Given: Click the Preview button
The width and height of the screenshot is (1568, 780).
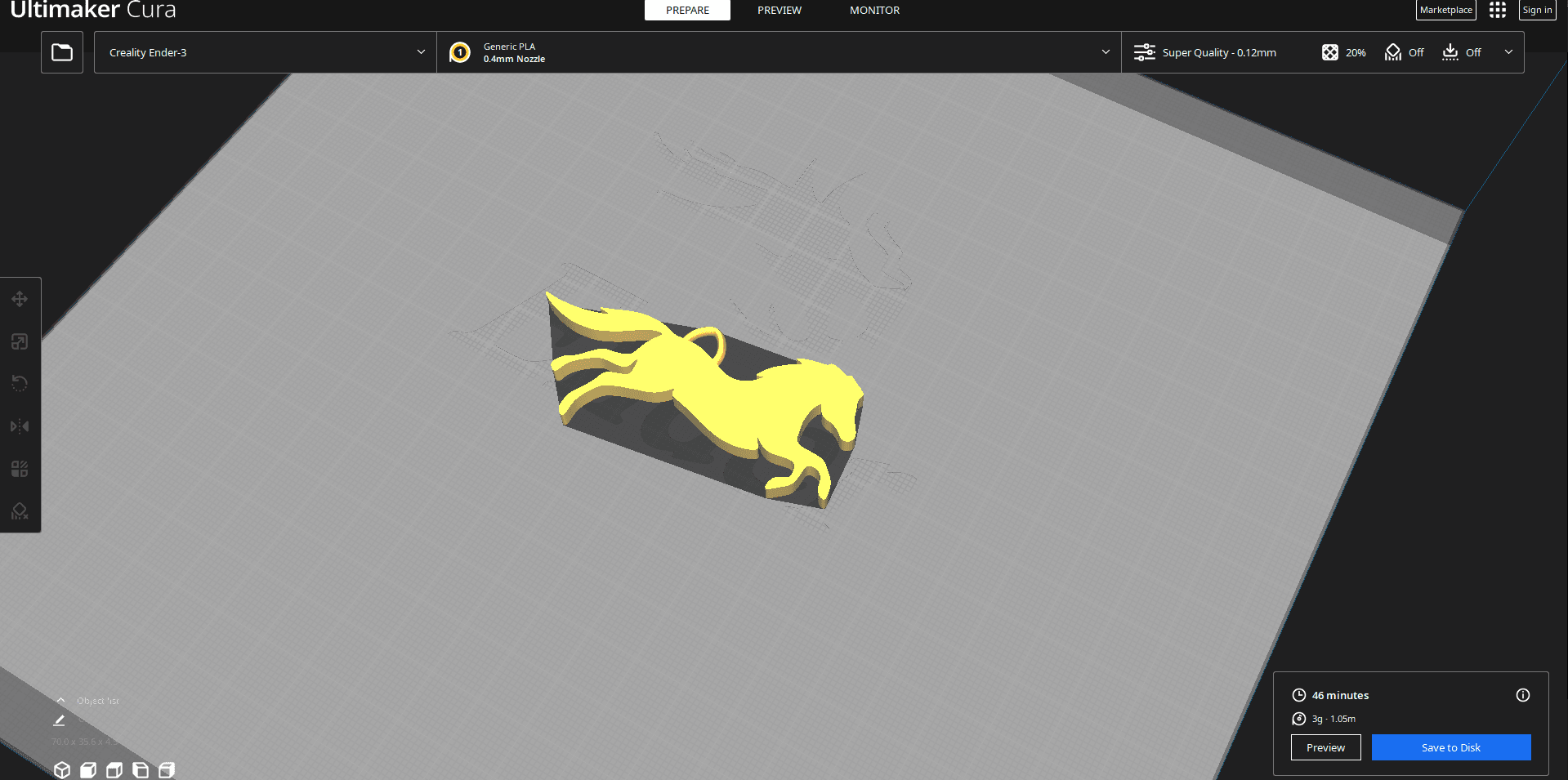Looking at the screenshot, I should (x=1325, y=747).
